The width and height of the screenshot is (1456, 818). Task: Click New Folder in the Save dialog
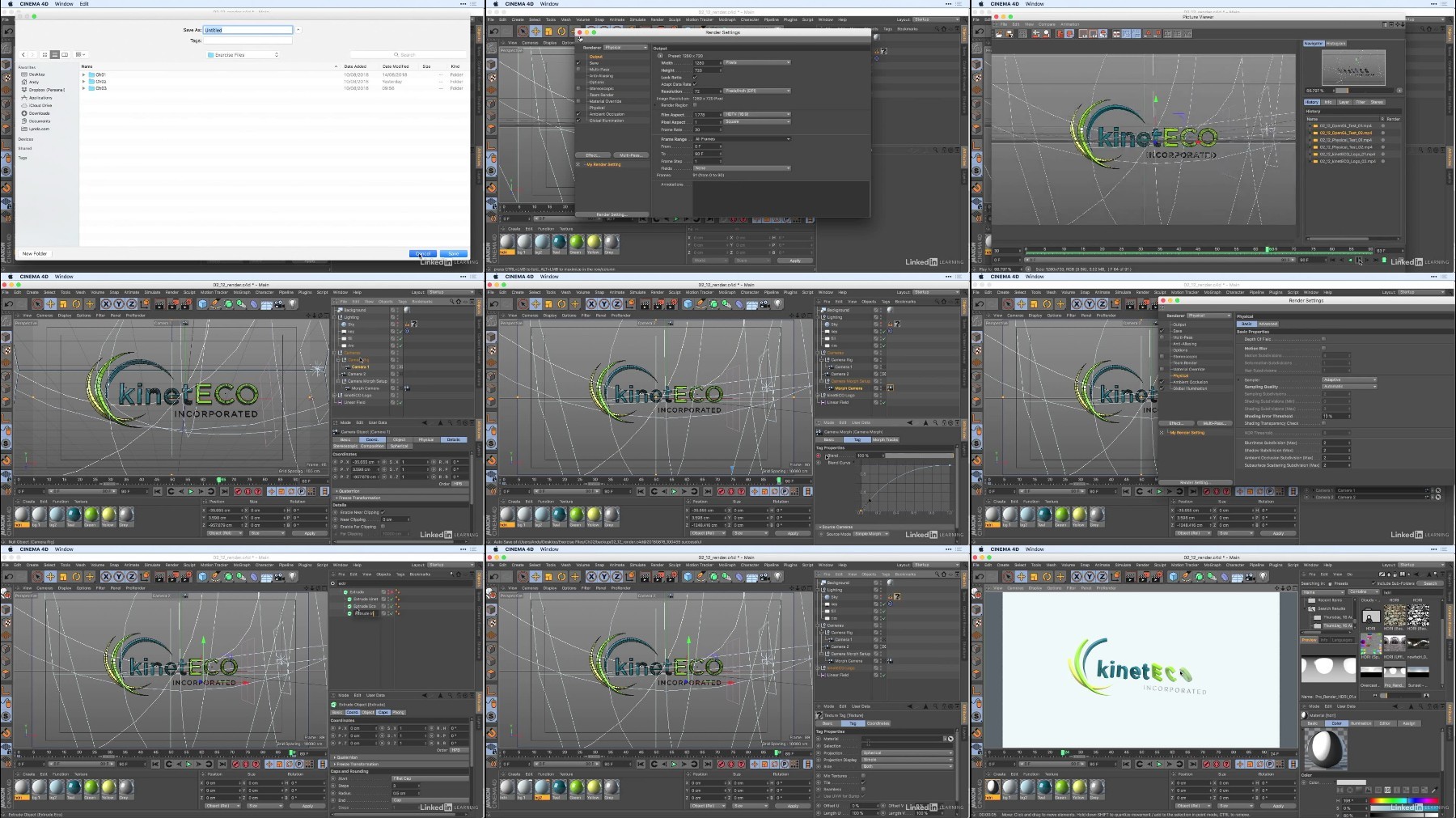(35, 253)
